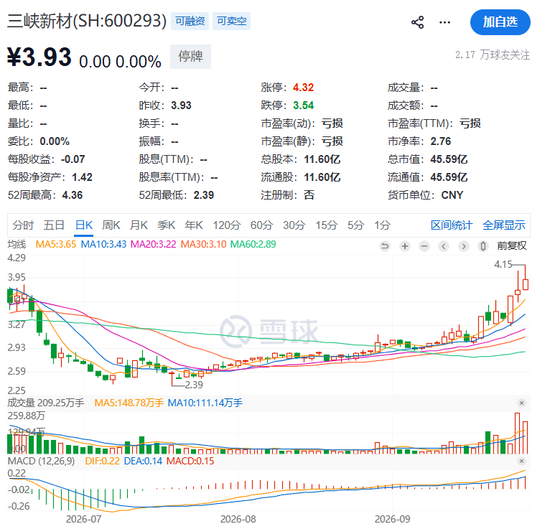Click the 停牌 status badge
Image resolution: width=550 pixels, height=529 pixels.
(x=190, y=56)
